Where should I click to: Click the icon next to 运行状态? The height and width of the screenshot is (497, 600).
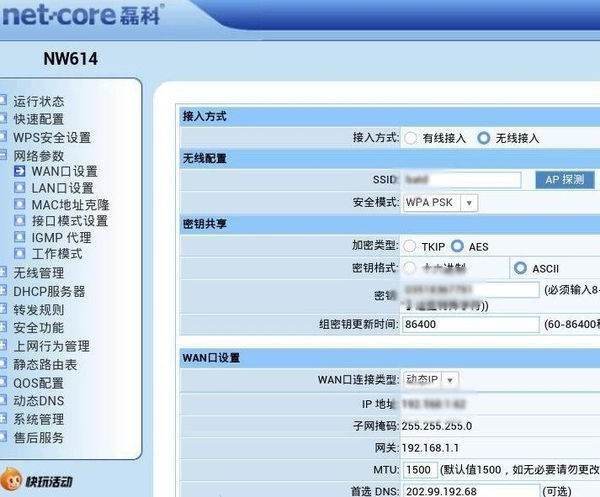4,101
